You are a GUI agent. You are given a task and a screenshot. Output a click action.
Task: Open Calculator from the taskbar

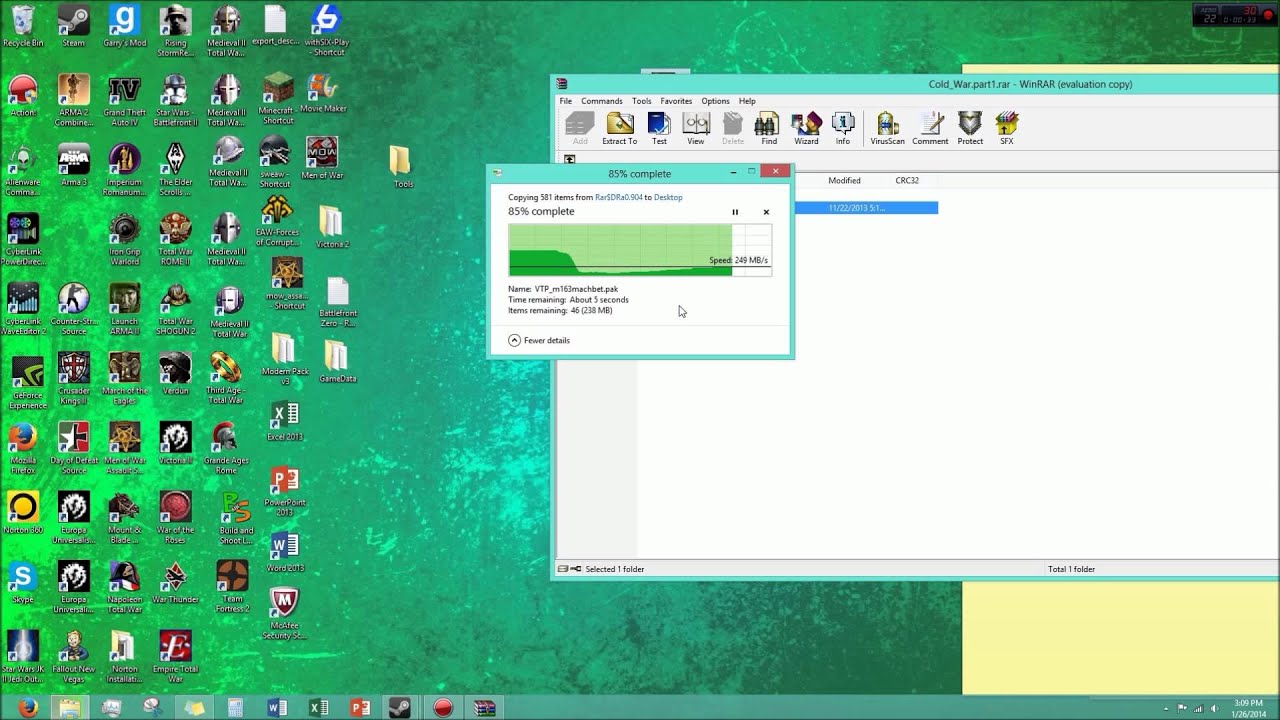click(x=235, y=707)
